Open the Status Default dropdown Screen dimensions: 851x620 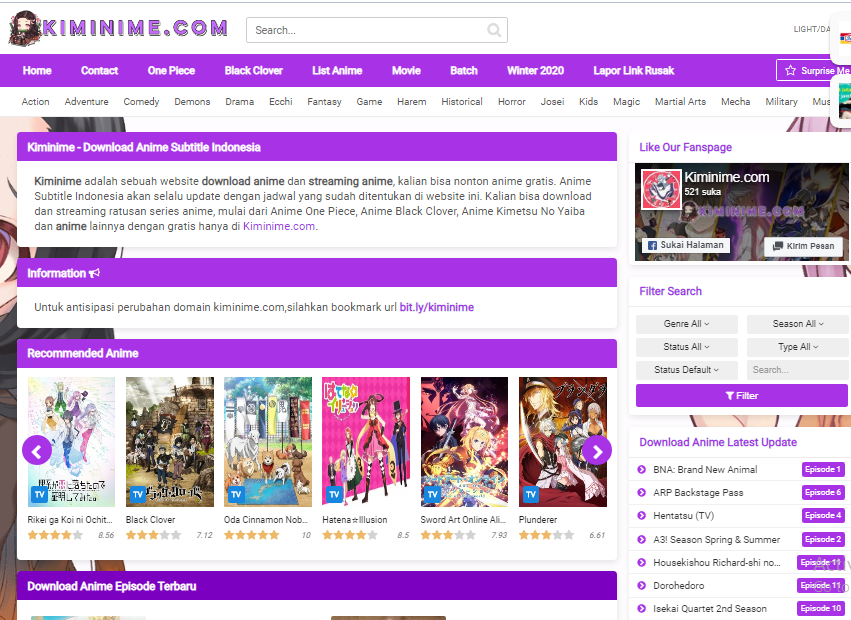(687, 370)
